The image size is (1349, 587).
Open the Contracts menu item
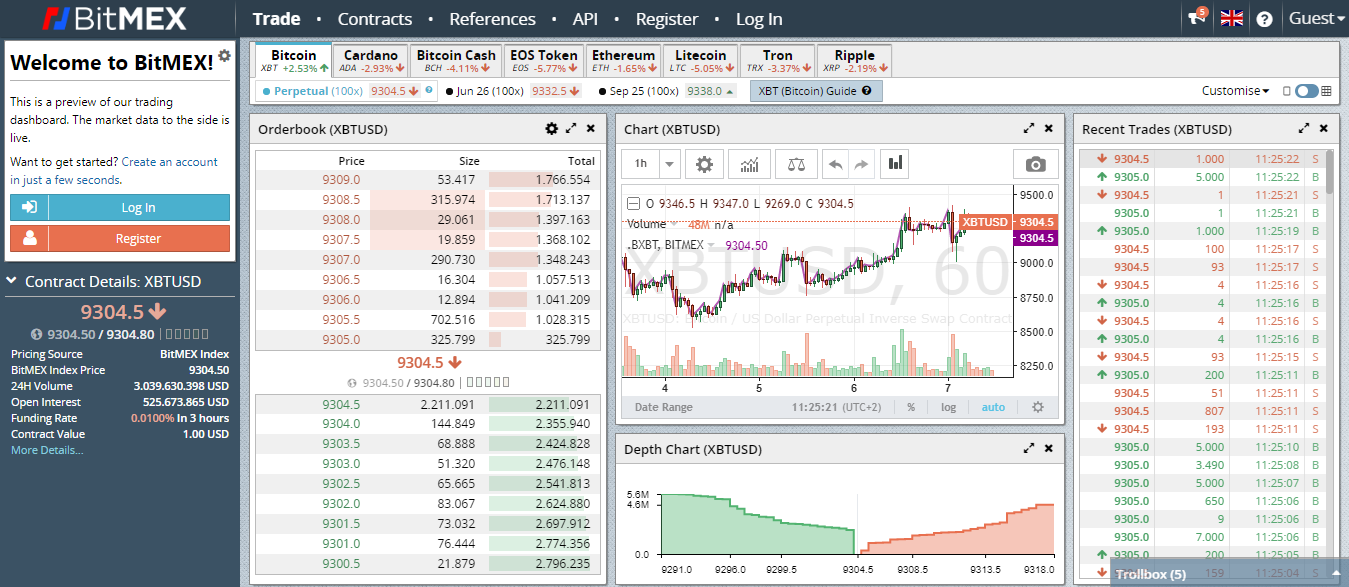click(375, 19)
